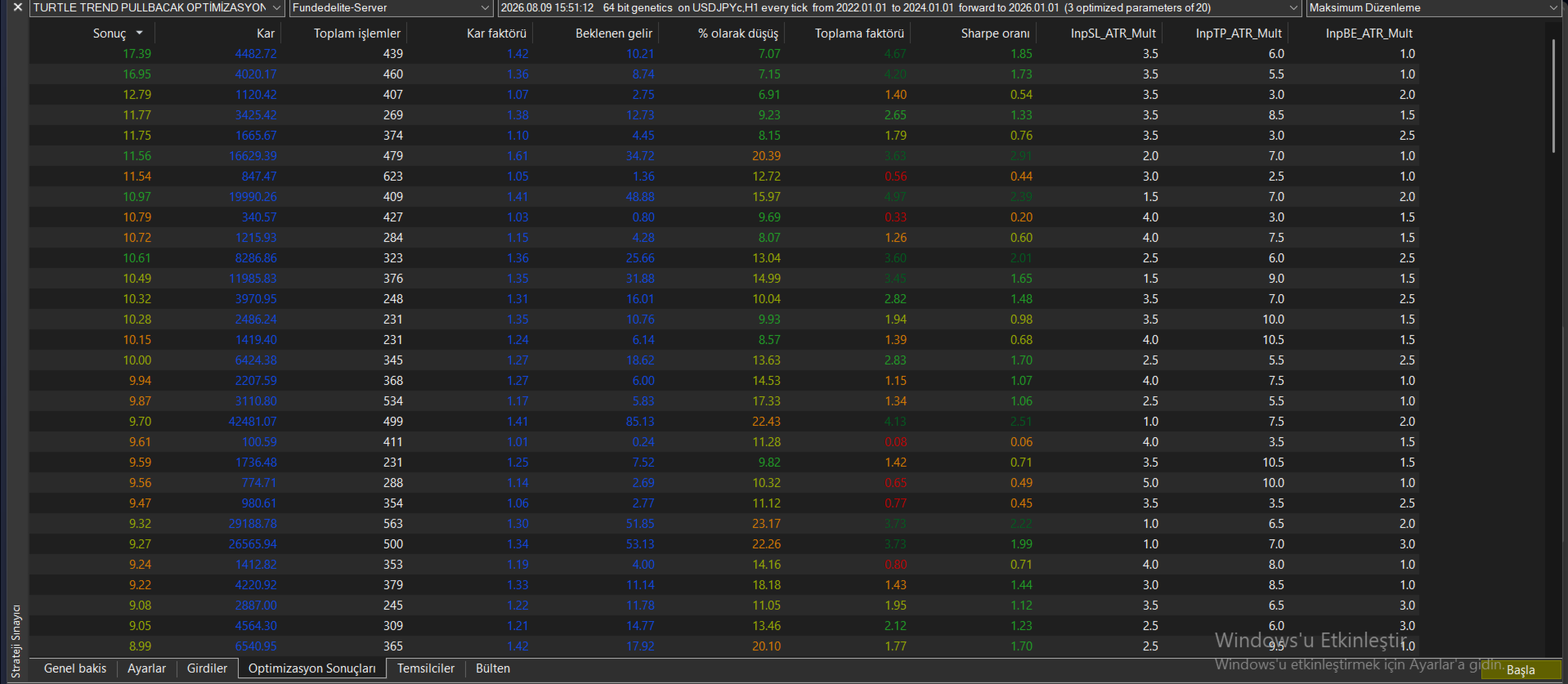The height and width of the screenshot is (684, 1568).
Task: Sort by the Sharpe oranı column header
Action: click(995, 34)
